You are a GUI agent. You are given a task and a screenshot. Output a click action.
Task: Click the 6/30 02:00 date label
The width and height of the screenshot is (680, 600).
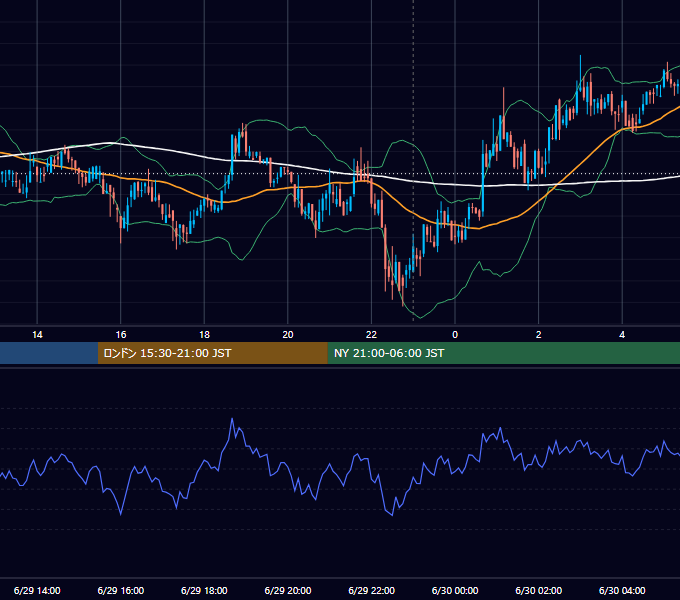point(538,590)
